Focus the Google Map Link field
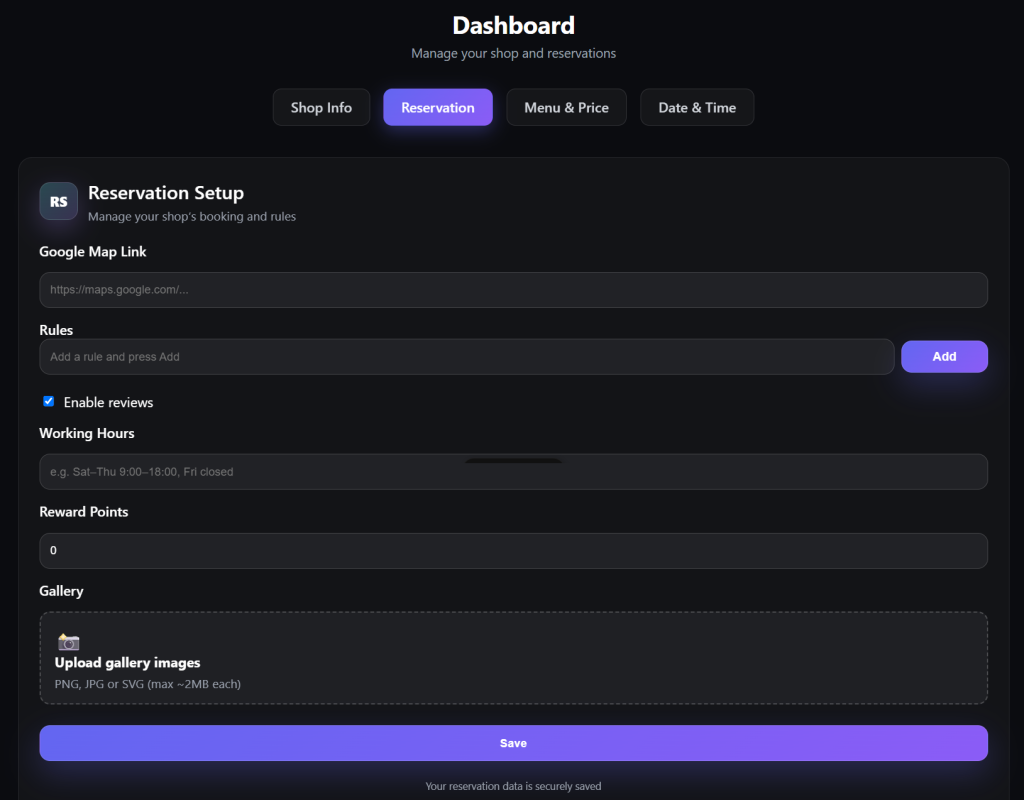This screenshot has width=1024, height=800. tap(513, 290)
